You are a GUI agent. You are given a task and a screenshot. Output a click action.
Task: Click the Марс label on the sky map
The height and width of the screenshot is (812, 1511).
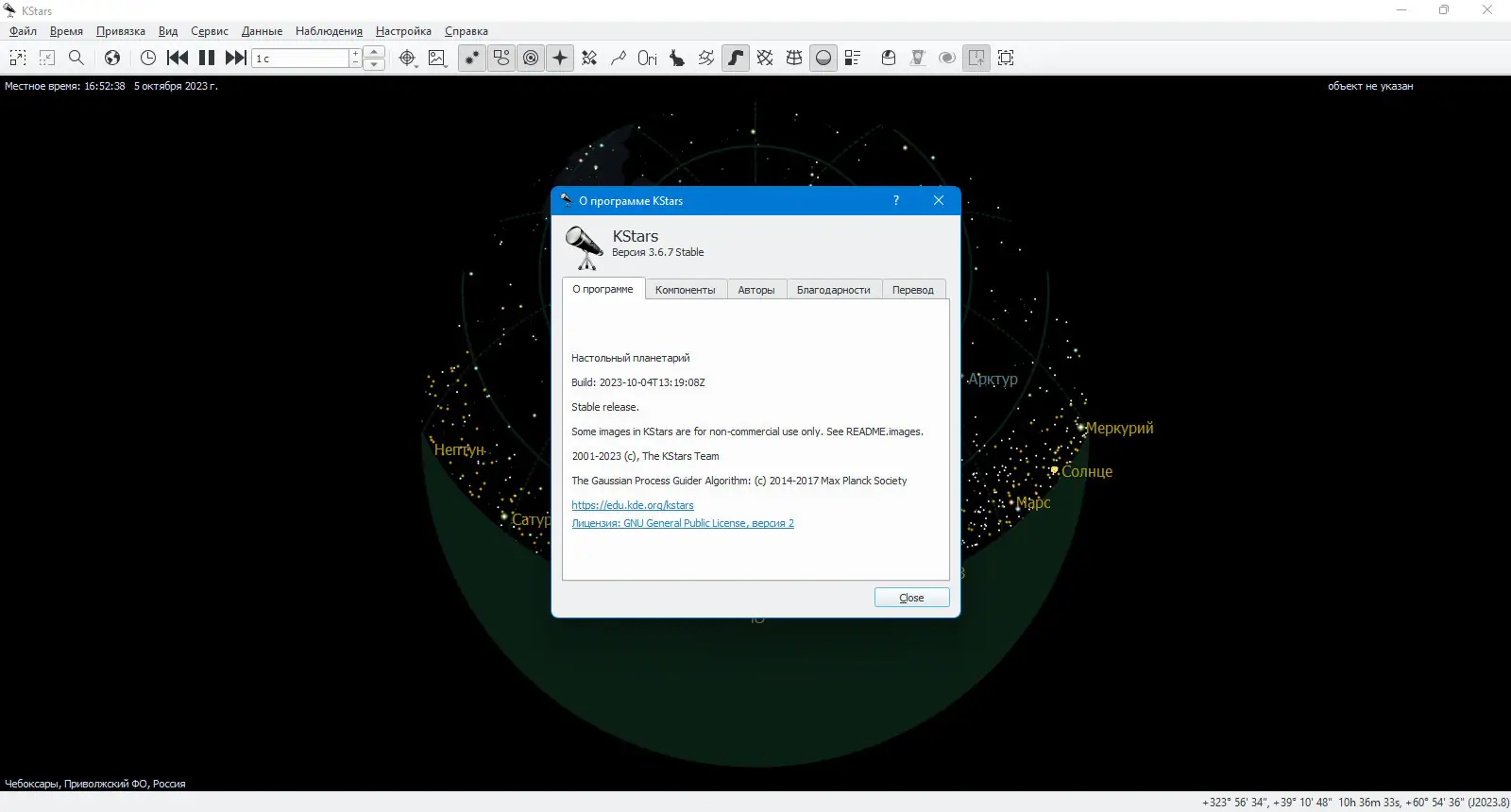1033,503
